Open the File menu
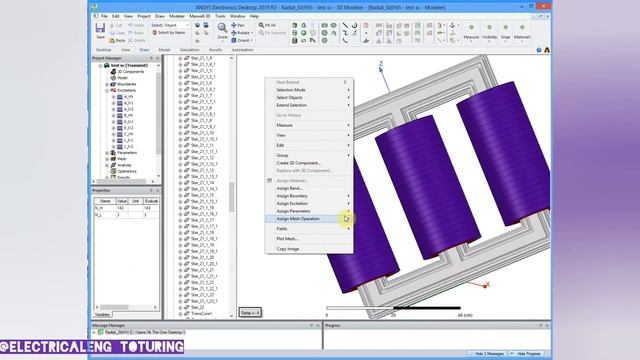640x360 pixels. [104, 16]
